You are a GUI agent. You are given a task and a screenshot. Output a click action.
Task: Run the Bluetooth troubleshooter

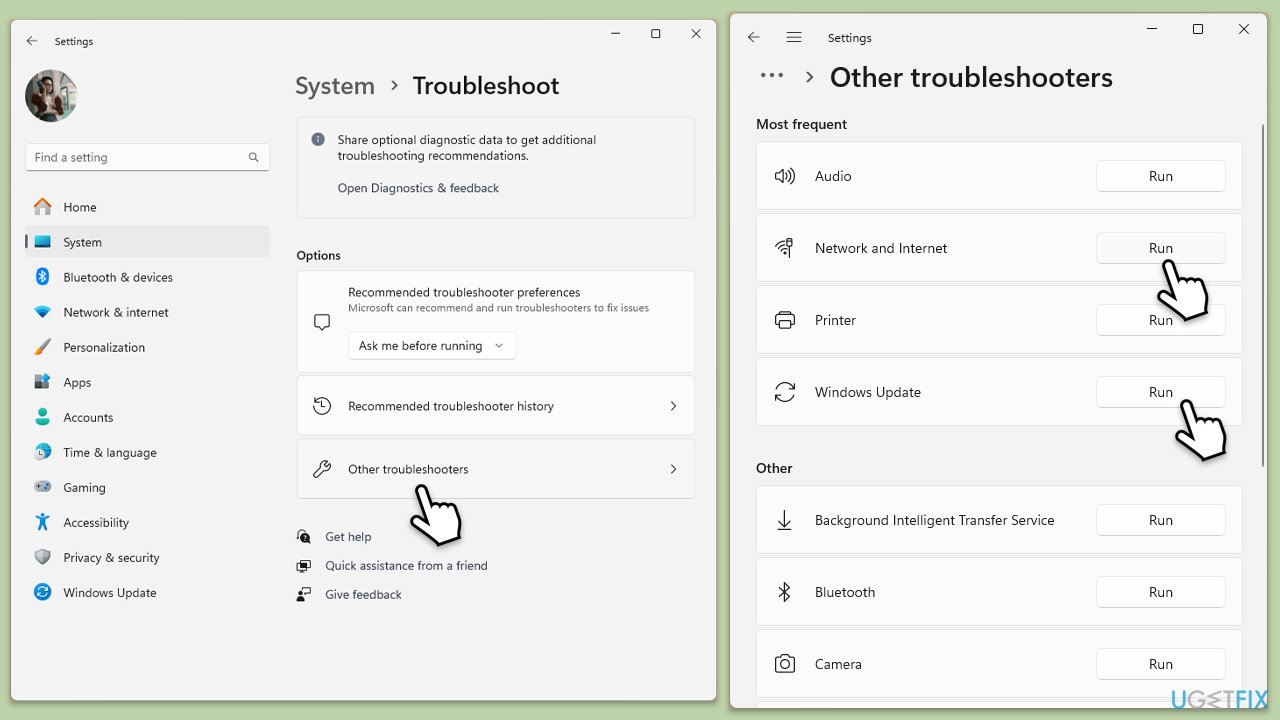point(1160,592)
